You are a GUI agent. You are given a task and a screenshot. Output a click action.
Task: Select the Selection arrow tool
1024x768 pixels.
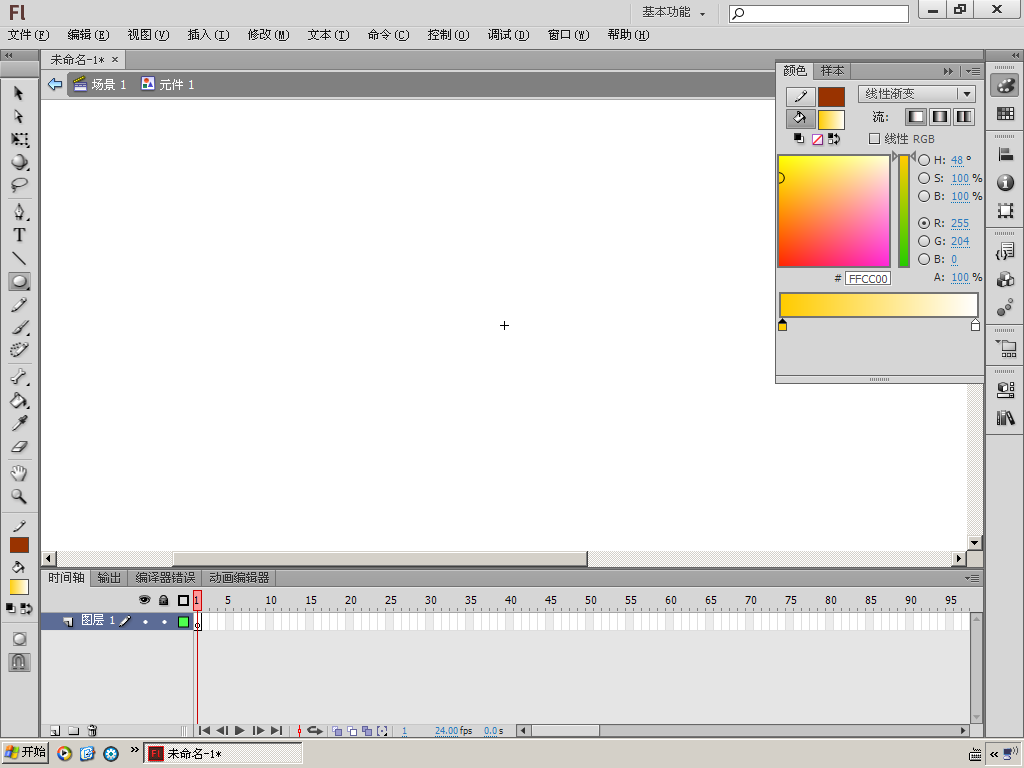19,93
